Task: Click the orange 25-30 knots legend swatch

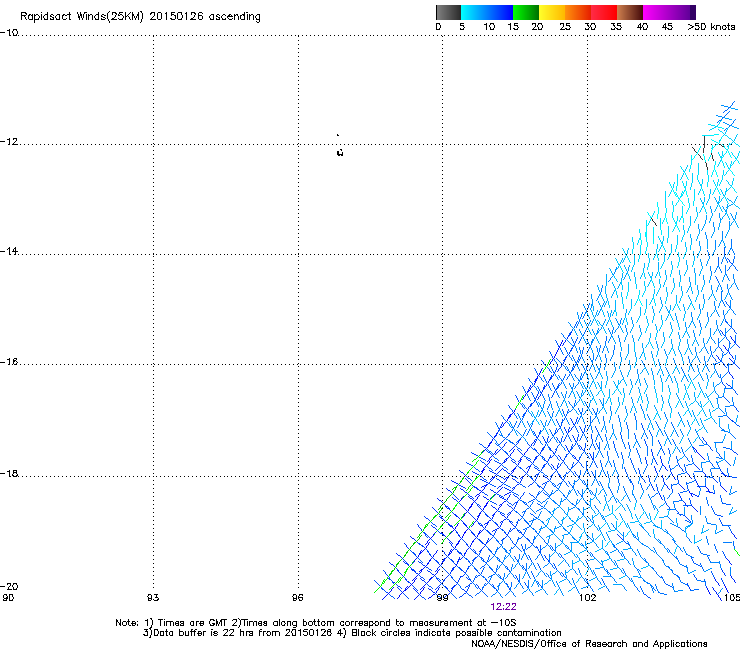Action: pyautogui.click(x=578, y=12)
